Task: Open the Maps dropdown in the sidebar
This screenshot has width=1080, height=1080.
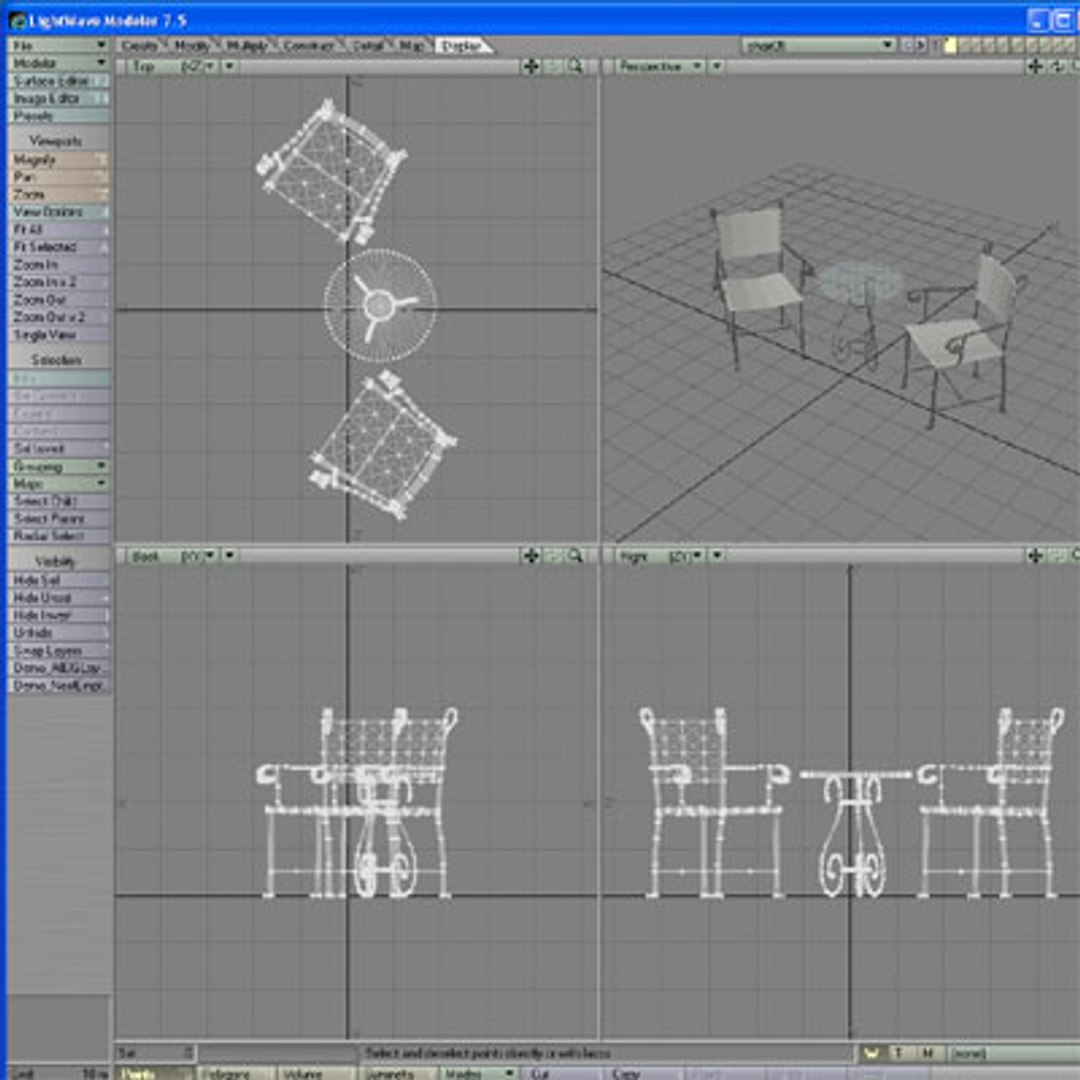Action: click(x=59, y=484)
